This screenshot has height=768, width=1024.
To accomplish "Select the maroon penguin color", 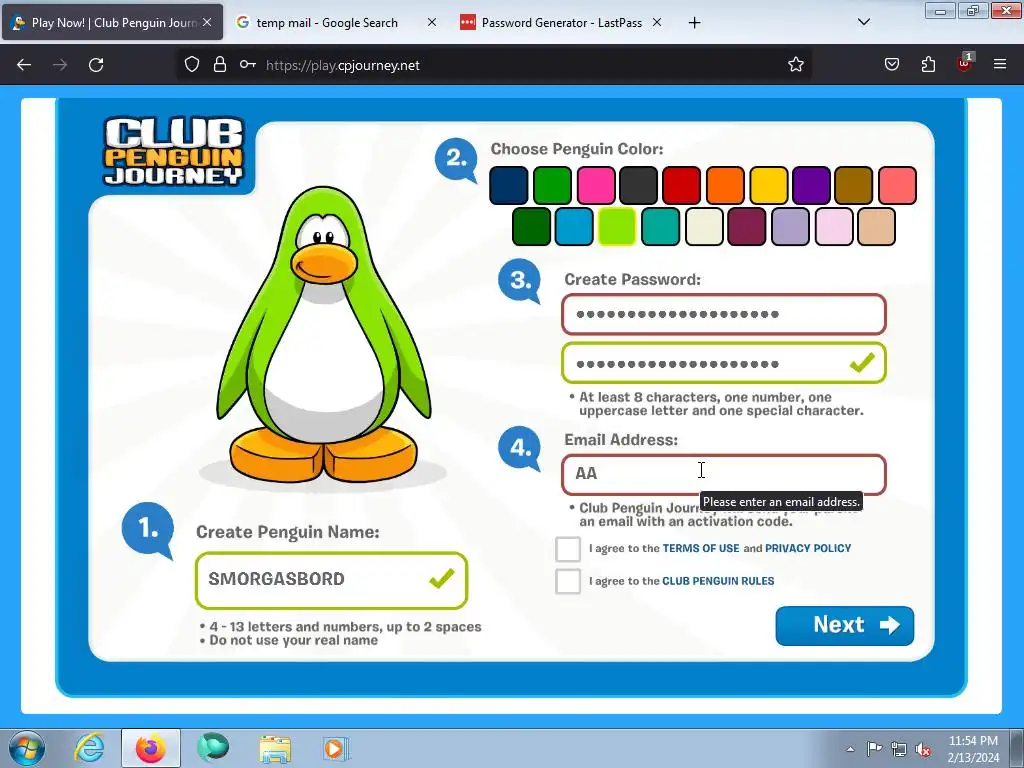I will click(746, 227).
